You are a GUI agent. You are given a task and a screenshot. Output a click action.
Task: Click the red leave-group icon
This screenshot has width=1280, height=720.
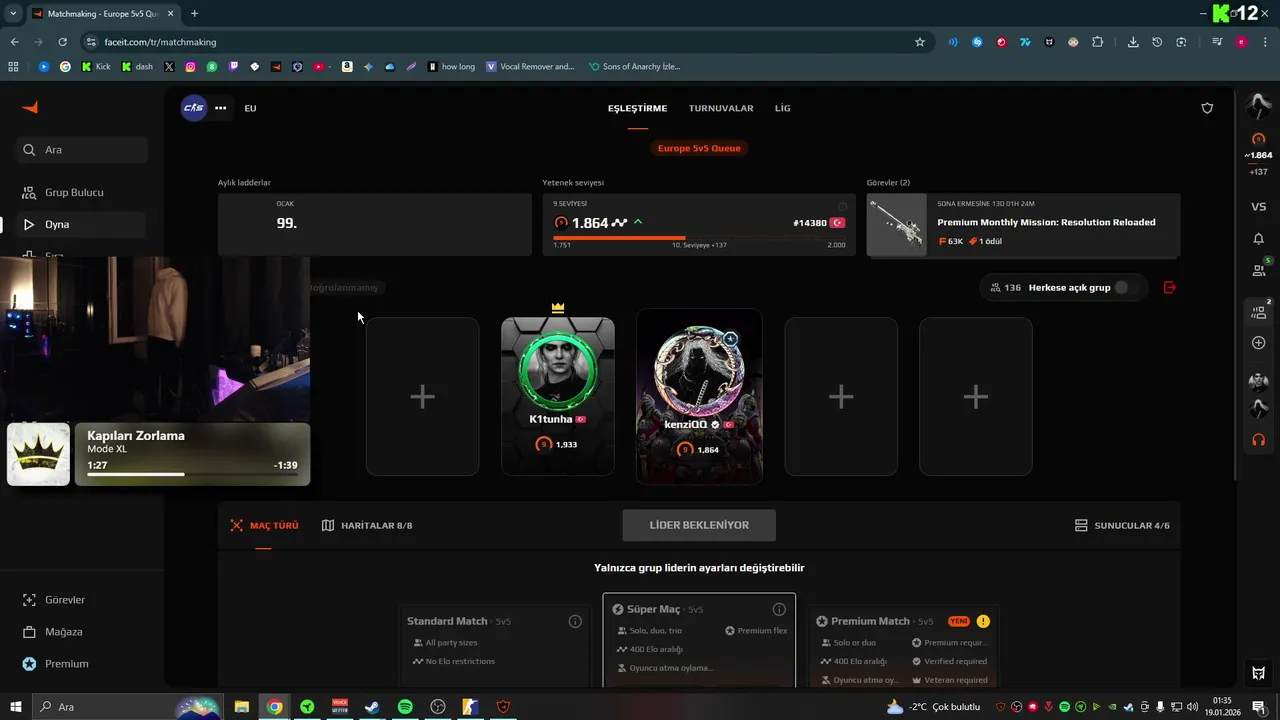[1170, 288]
